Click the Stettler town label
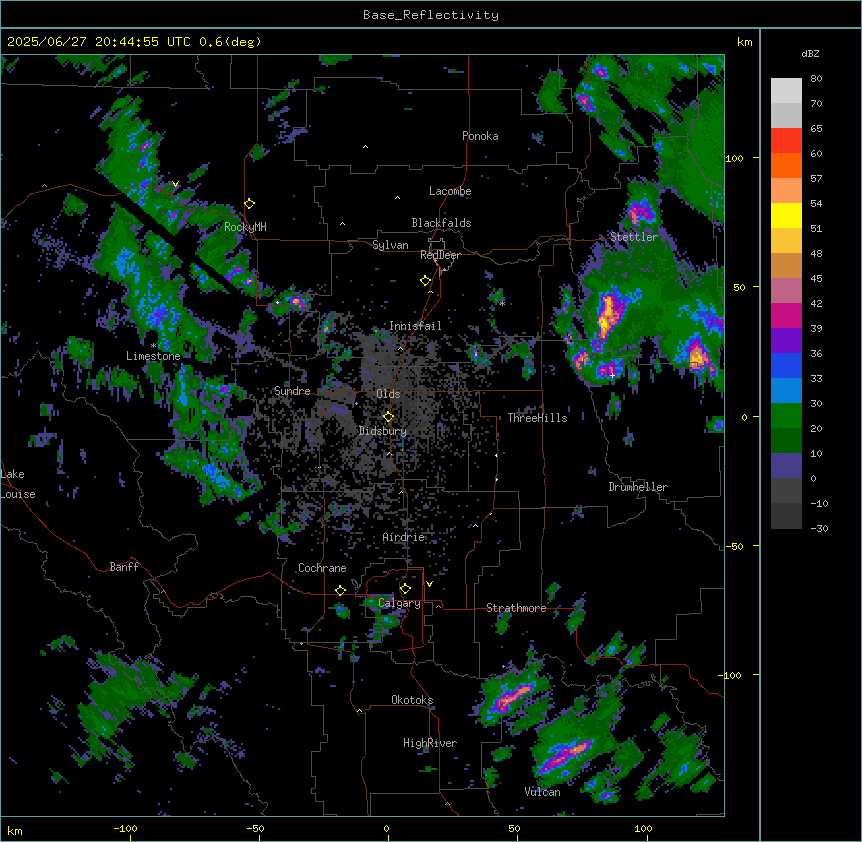Image resolution: width=862 pixels, height=842 pixels. point(634,237)
